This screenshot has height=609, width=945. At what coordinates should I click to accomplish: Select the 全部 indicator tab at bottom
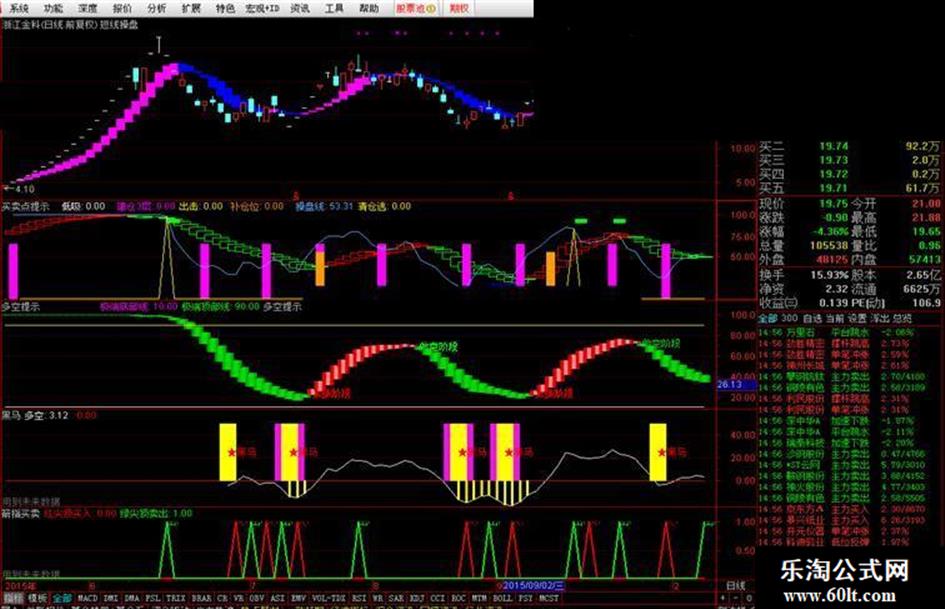tap(62, 598)
